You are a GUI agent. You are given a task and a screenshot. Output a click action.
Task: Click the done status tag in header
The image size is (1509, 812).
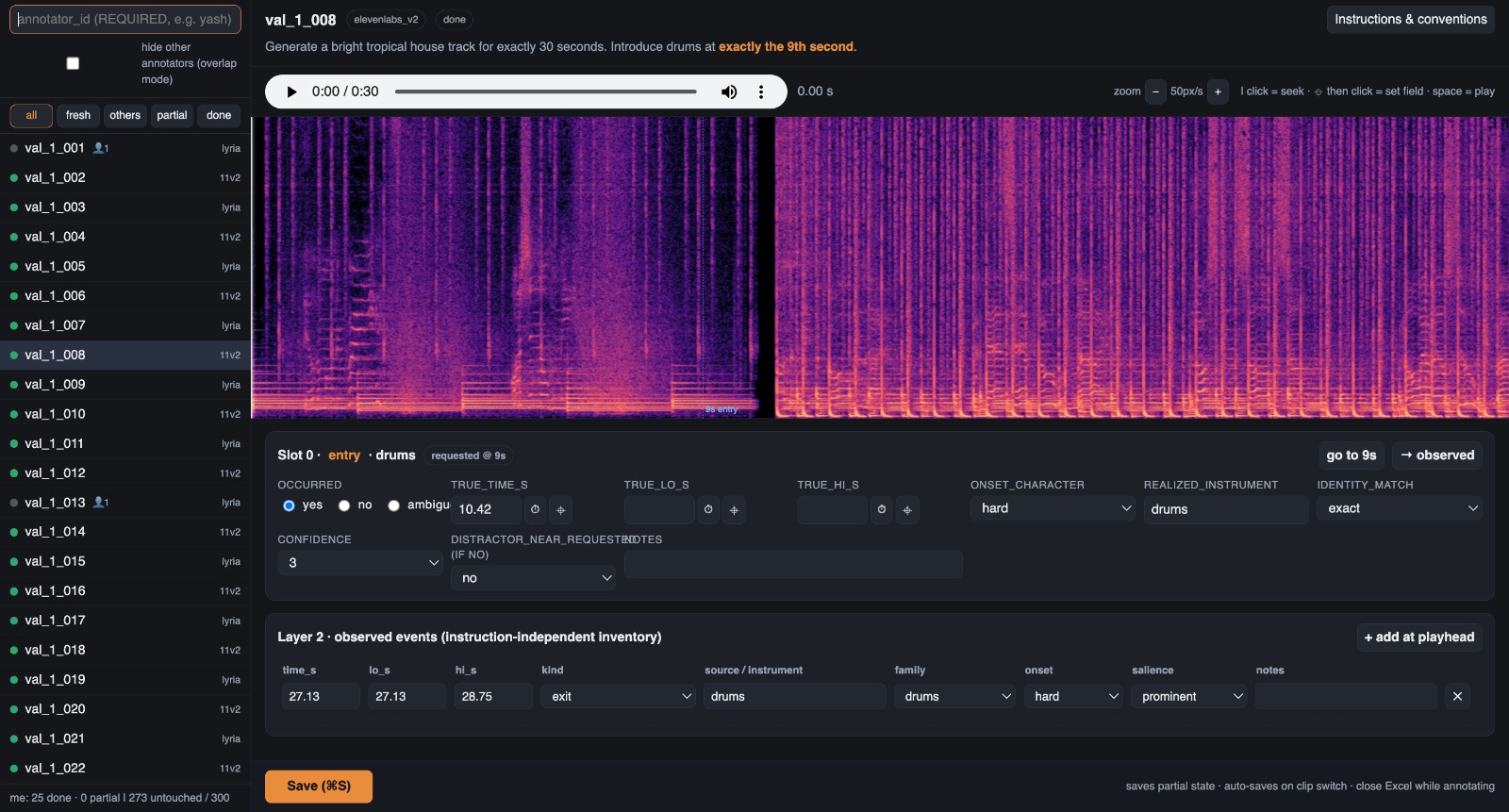click(455, 19)
